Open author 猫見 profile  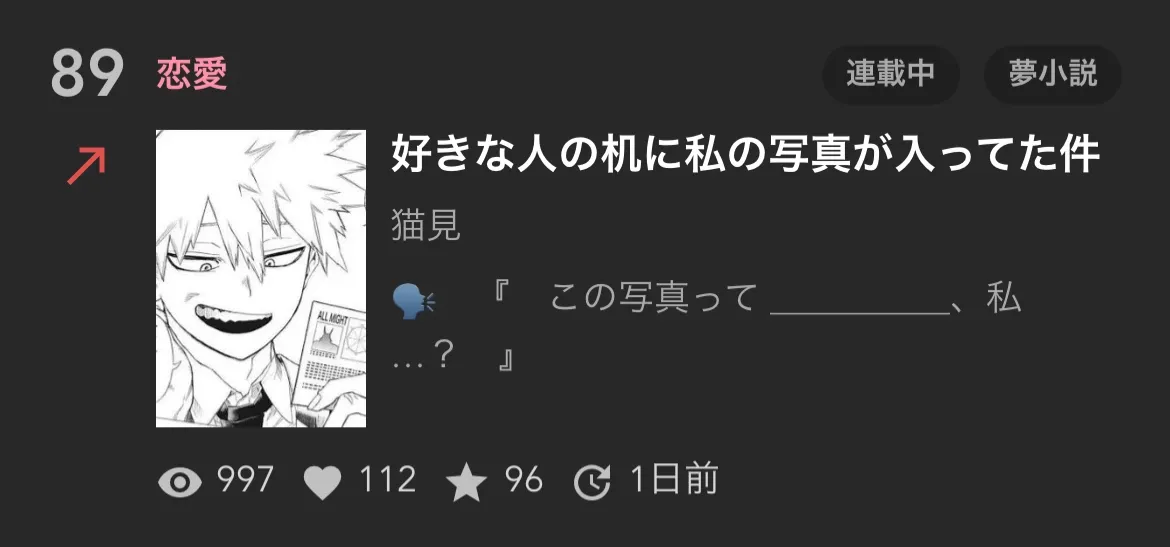[x=426, y=226]
